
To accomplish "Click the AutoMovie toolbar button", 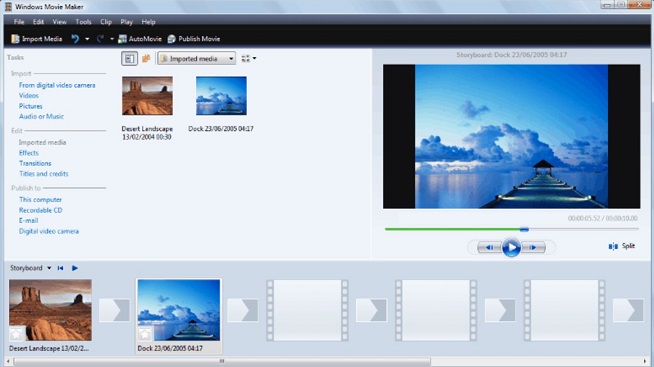I will click(x=140, y=39).
